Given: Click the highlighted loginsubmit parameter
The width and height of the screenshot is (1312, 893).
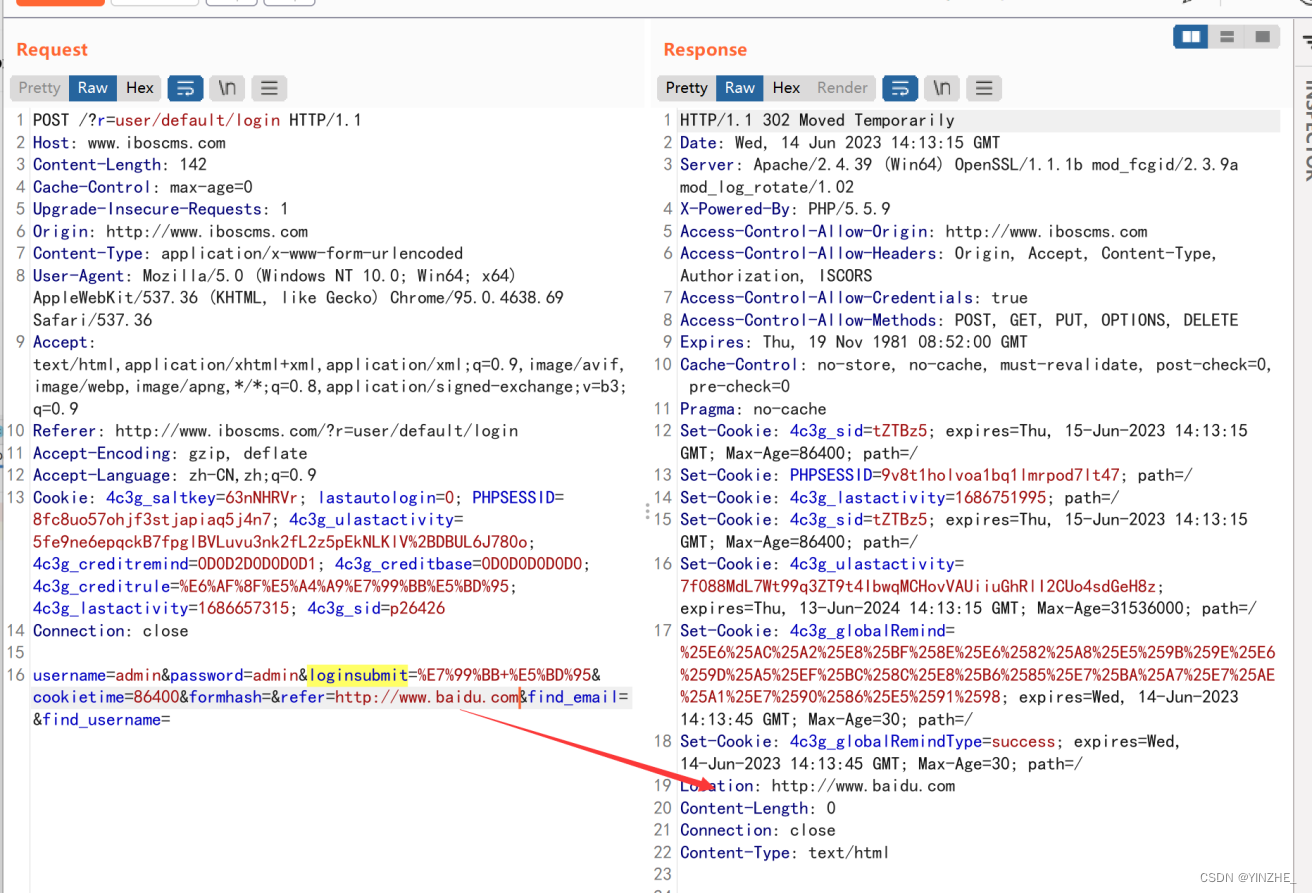Looking at the screenshot, I should pos(358,675).
